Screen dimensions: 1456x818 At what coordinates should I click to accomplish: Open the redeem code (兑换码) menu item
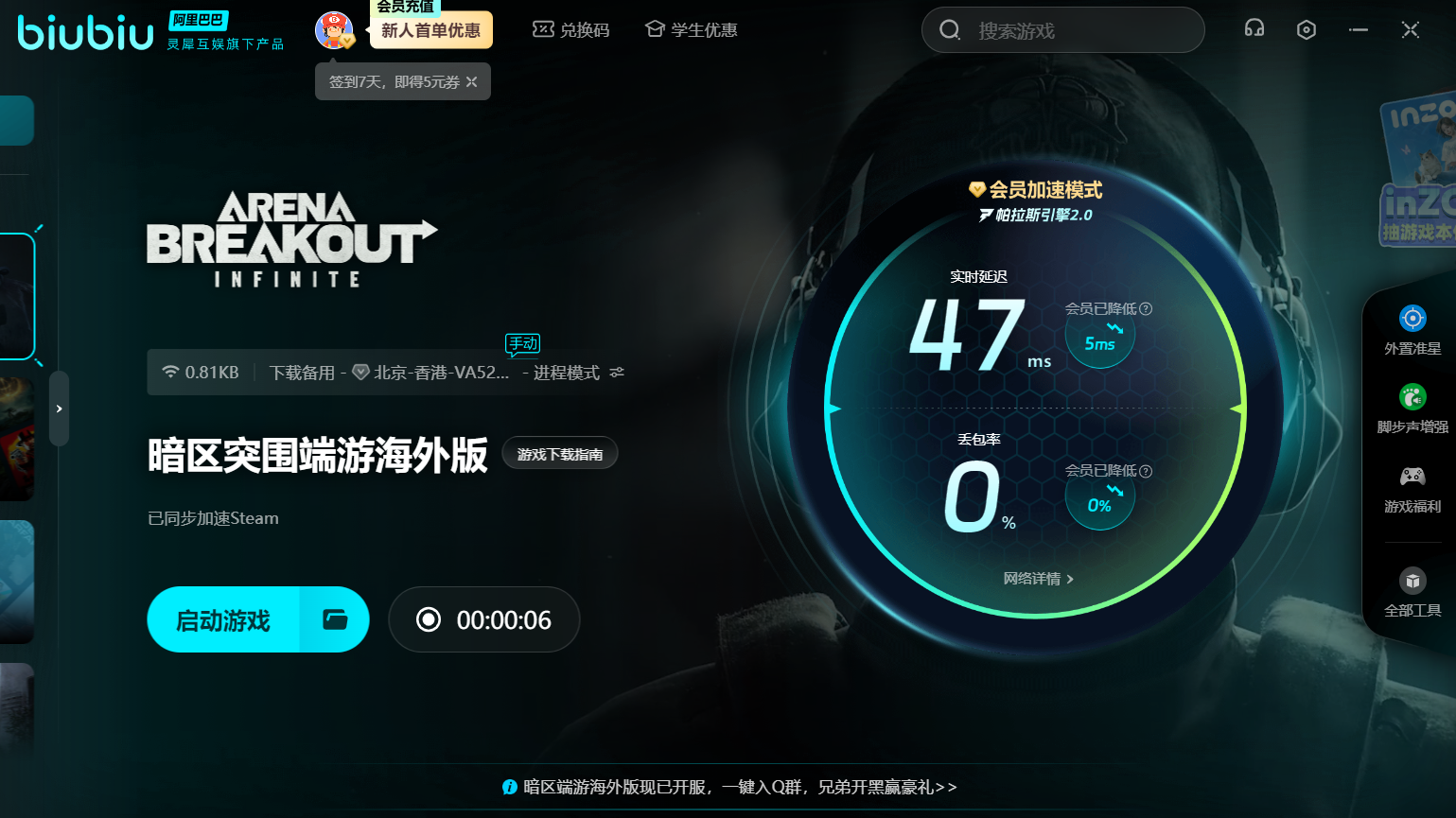tap(571, 30)
